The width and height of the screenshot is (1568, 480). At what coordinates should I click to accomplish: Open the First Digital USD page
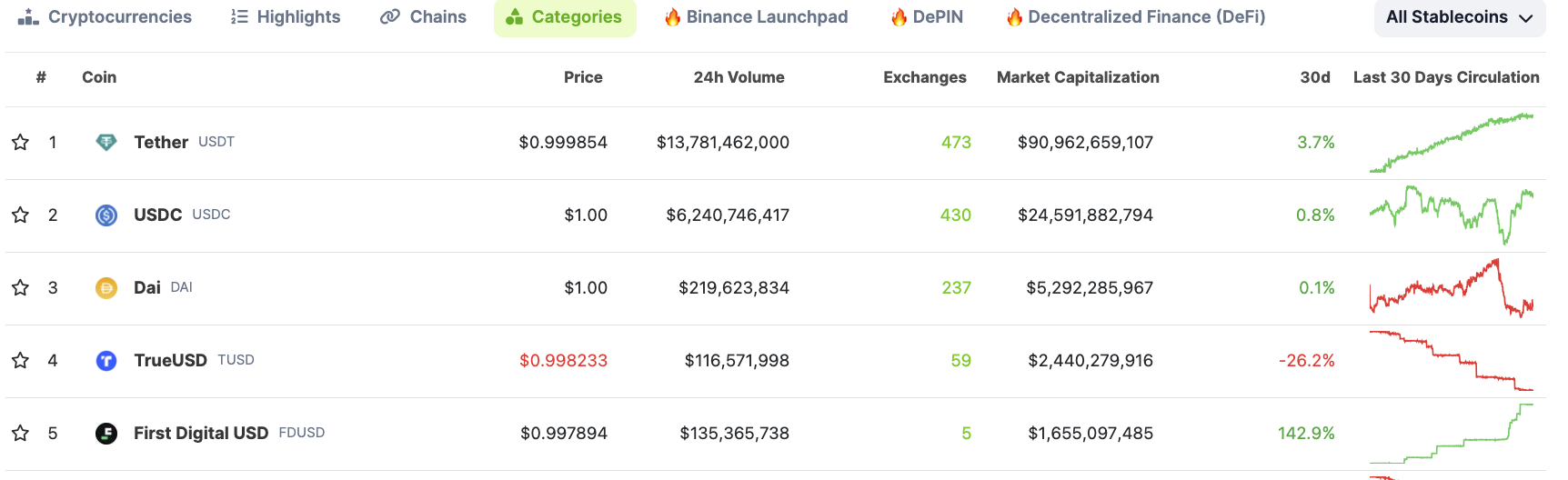click(x=201, y=433)
